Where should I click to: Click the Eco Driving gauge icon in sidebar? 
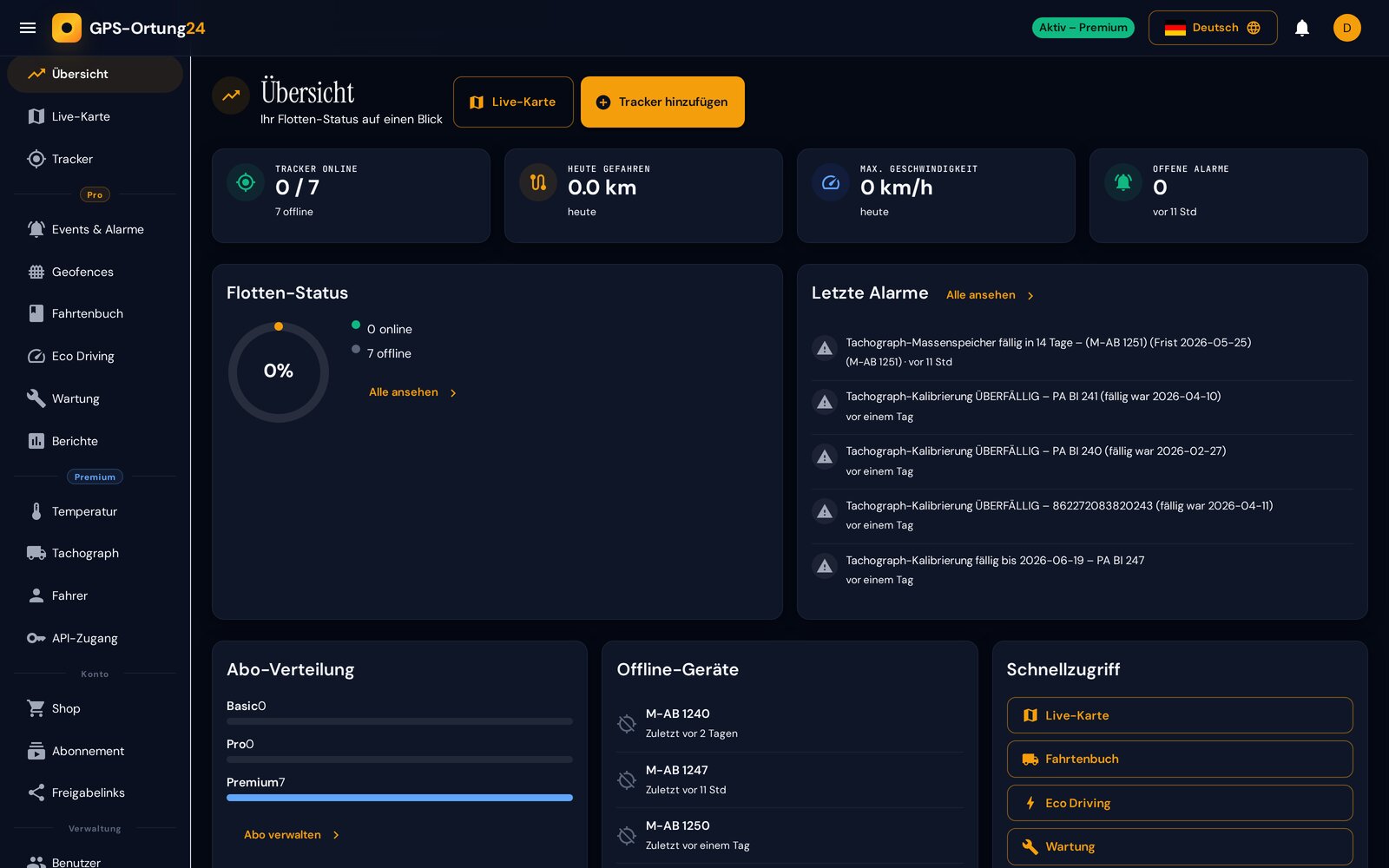tap(36, 356)
